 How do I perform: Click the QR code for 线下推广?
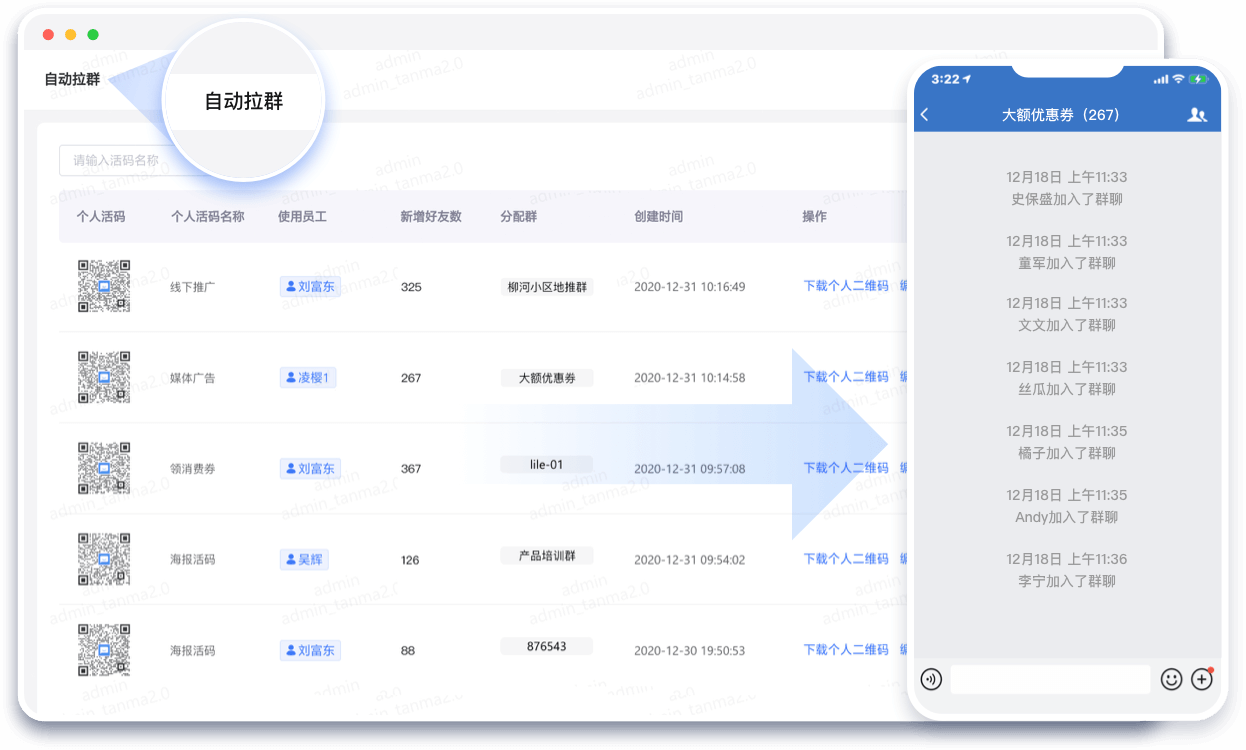[103, 286]
